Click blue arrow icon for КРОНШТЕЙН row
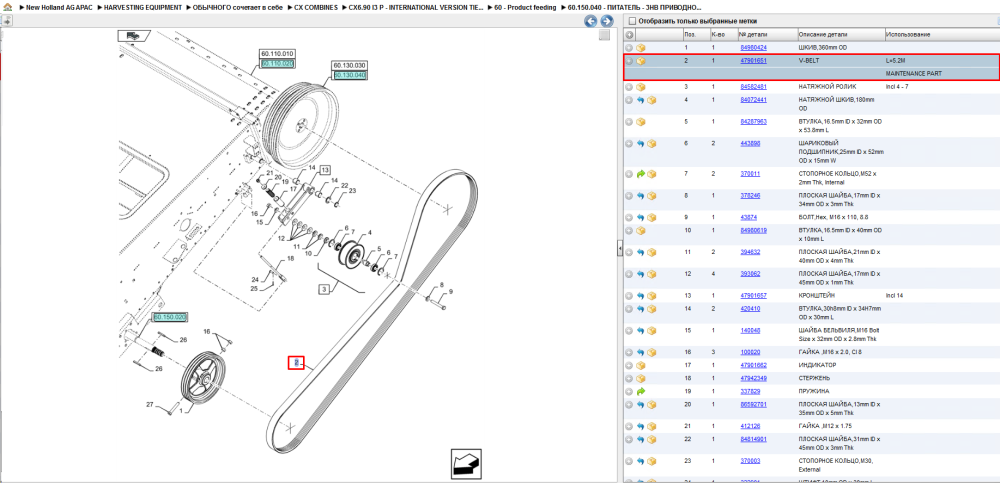Viewport: 1000px width, 483px height. (x=641, y=296)
